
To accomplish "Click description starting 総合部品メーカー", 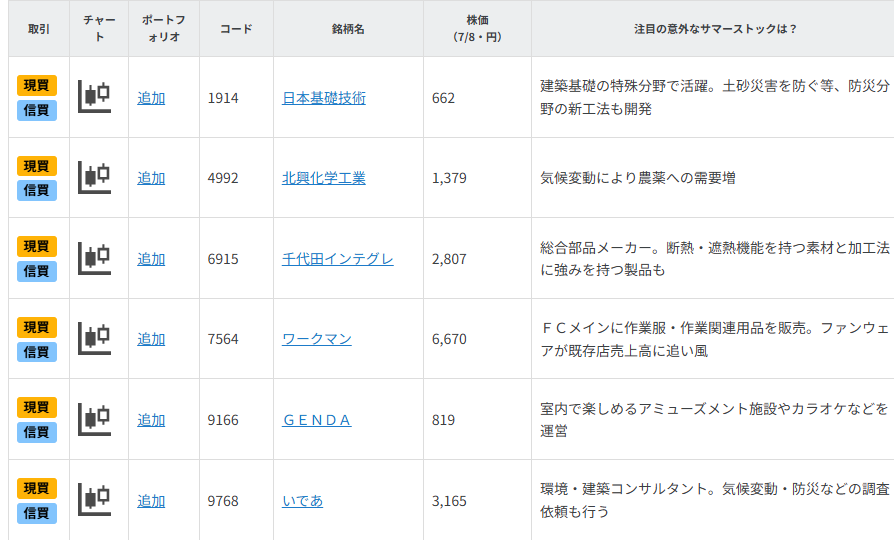I will pyautogui.click(x=715, y=259).
